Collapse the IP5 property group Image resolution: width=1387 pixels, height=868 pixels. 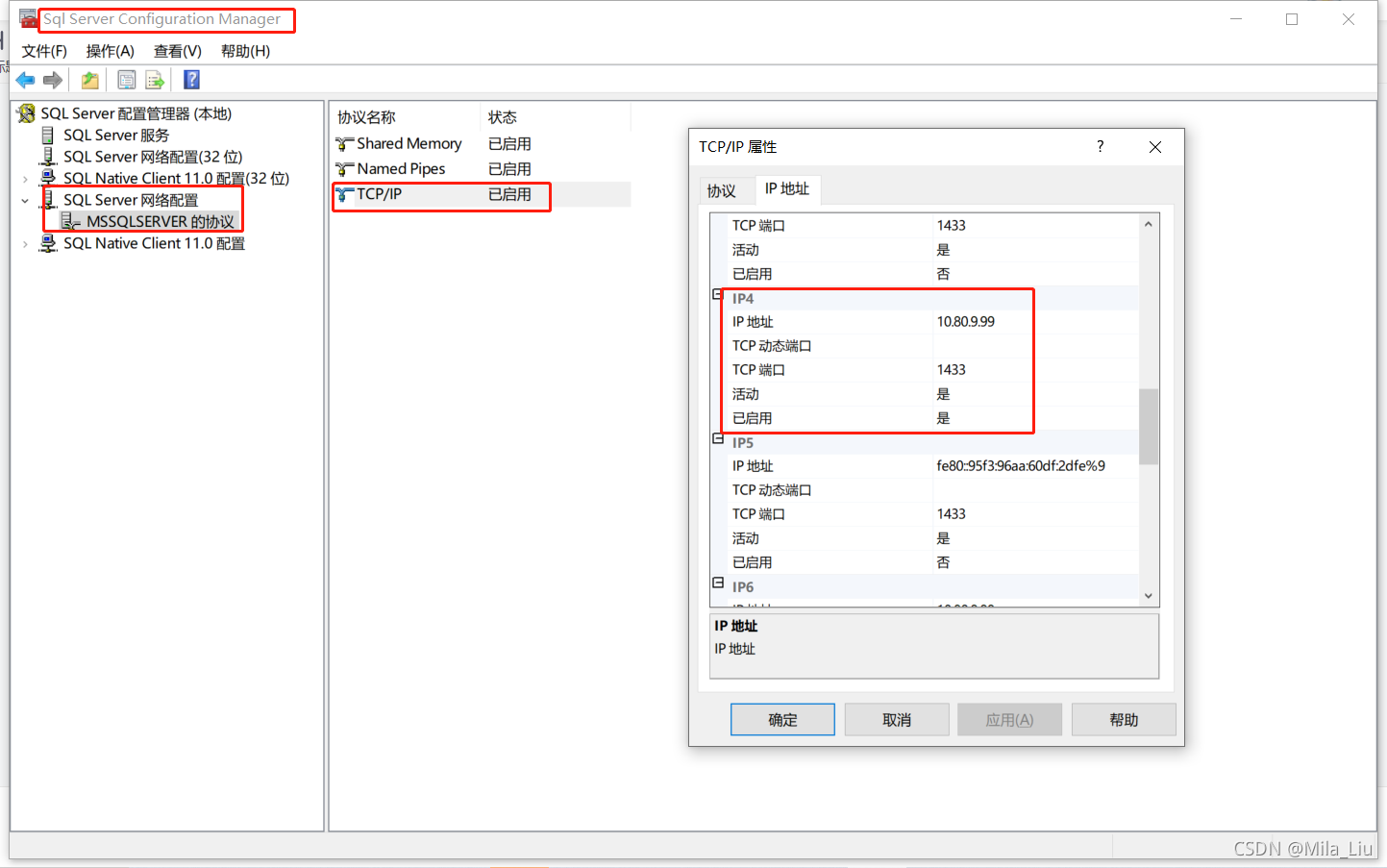[718, 438]
